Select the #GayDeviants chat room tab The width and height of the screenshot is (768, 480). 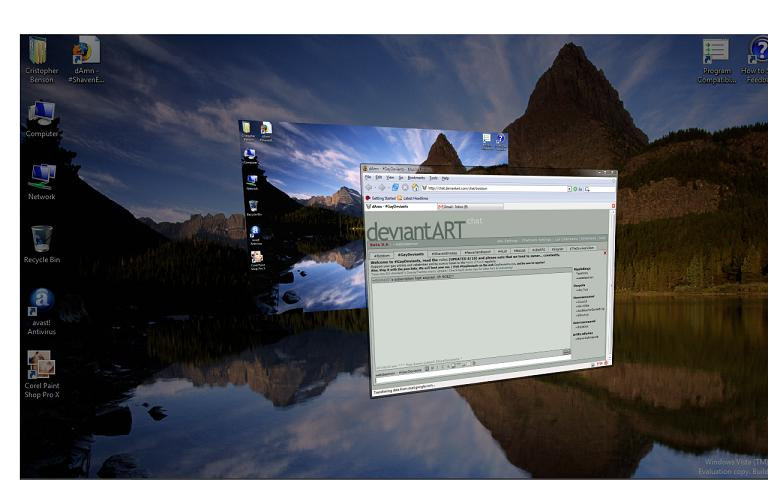(x=410, y=254)
